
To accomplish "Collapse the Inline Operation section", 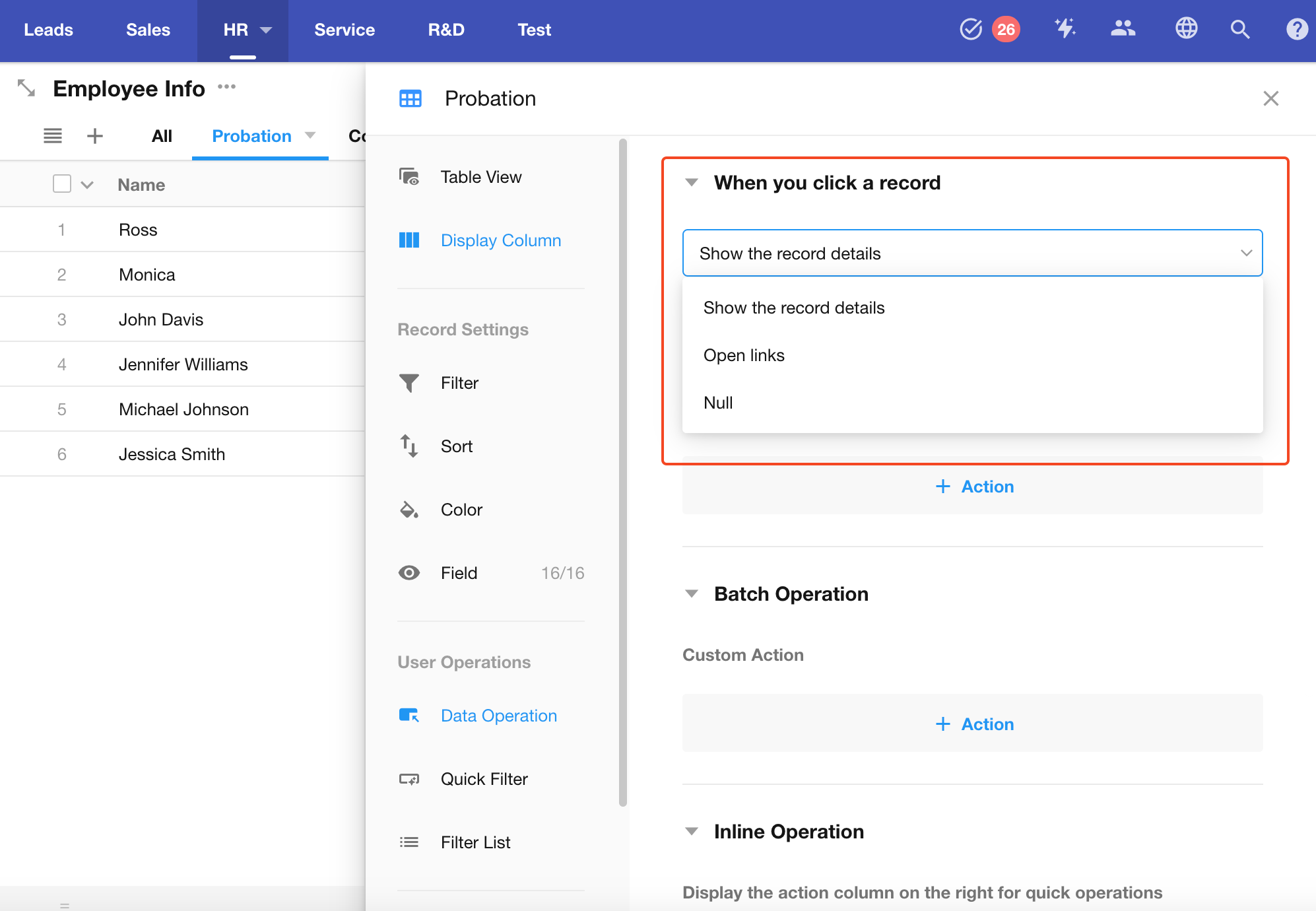I will 692,831.
